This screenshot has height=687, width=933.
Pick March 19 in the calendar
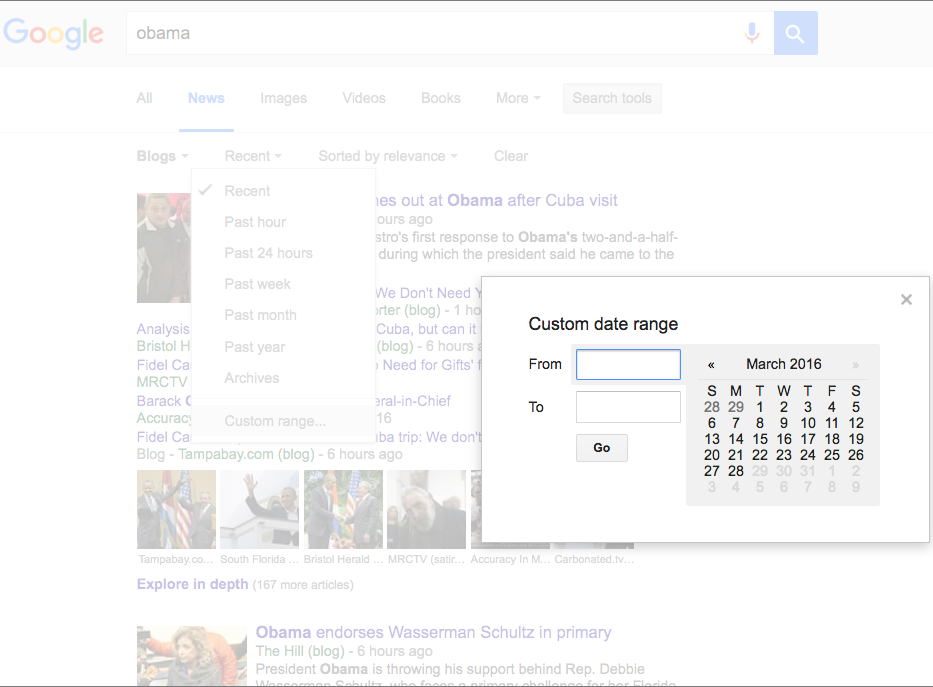click(856, 440)
